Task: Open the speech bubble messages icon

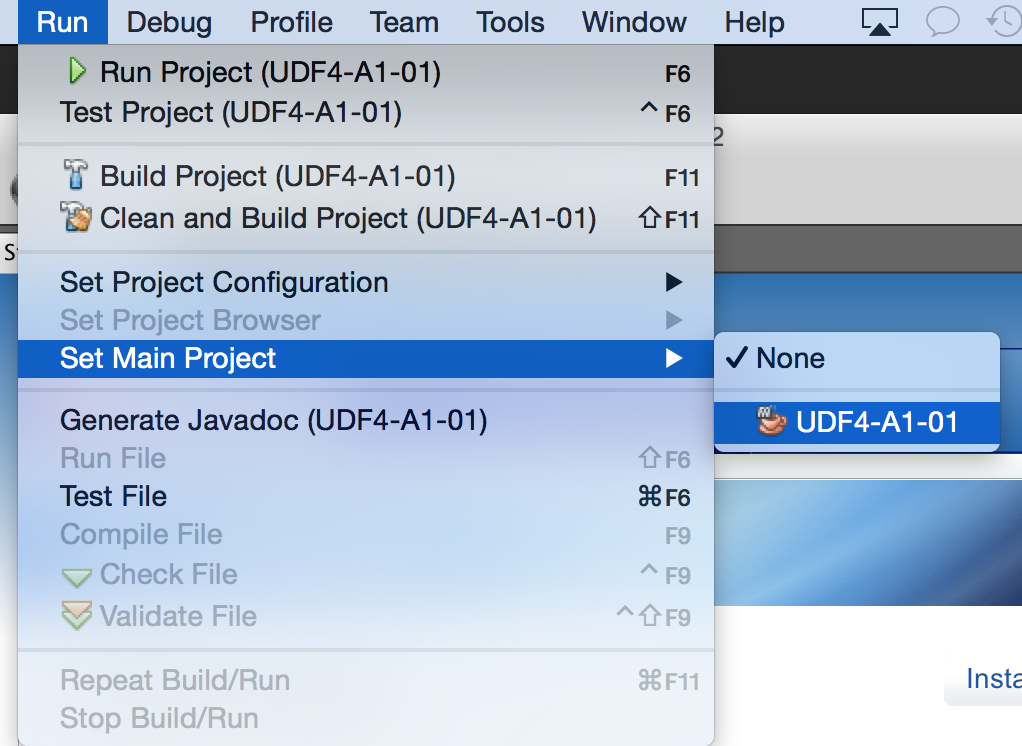Action: coord(942,22)
